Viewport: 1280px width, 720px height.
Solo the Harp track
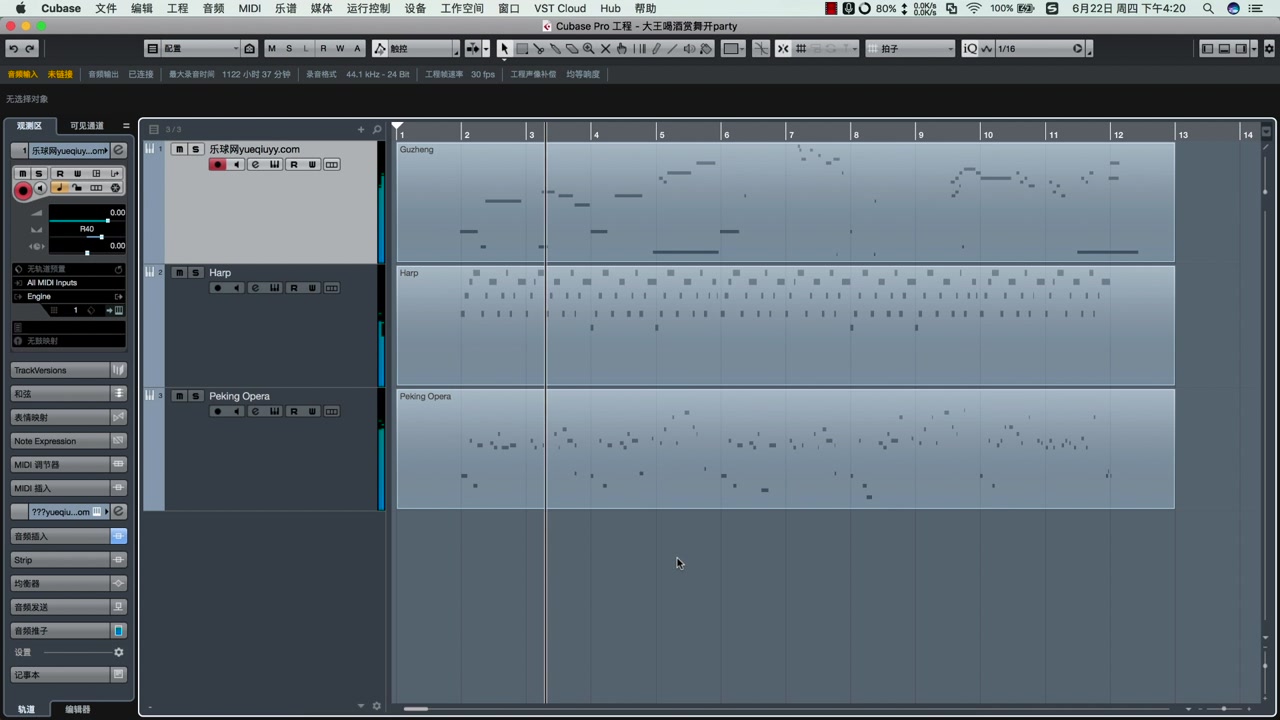(196, 272)
